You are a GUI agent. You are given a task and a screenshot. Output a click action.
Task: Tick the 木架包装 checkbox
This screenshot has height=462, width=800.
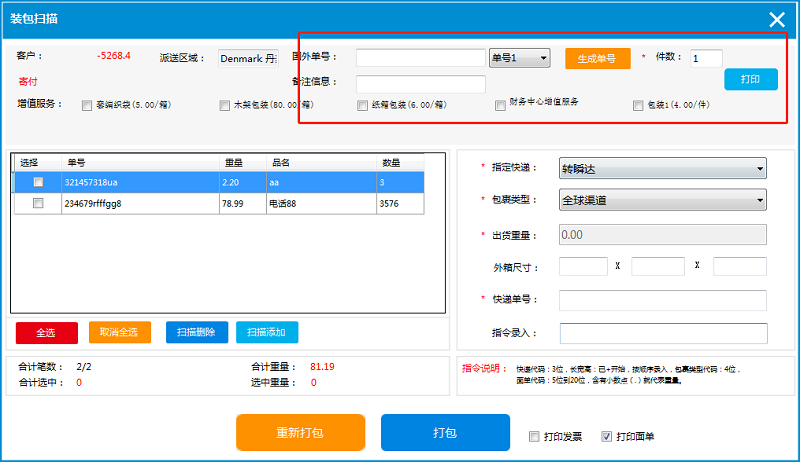225,105
